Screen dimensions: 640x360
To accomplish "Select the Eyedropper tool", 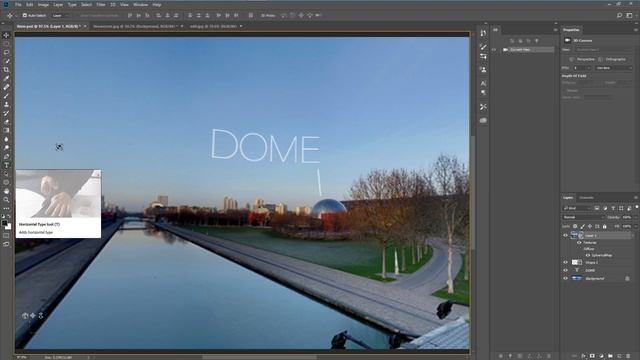I will [x=6, y=78].
